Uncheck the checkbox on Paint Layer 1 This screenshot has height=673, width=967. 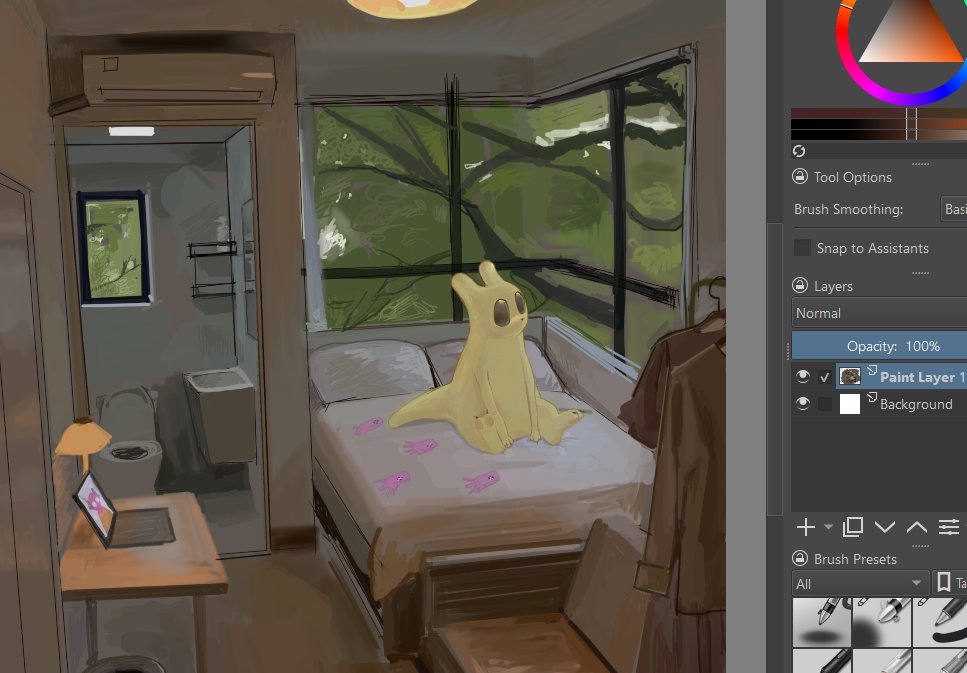click(x=825, y=377)
